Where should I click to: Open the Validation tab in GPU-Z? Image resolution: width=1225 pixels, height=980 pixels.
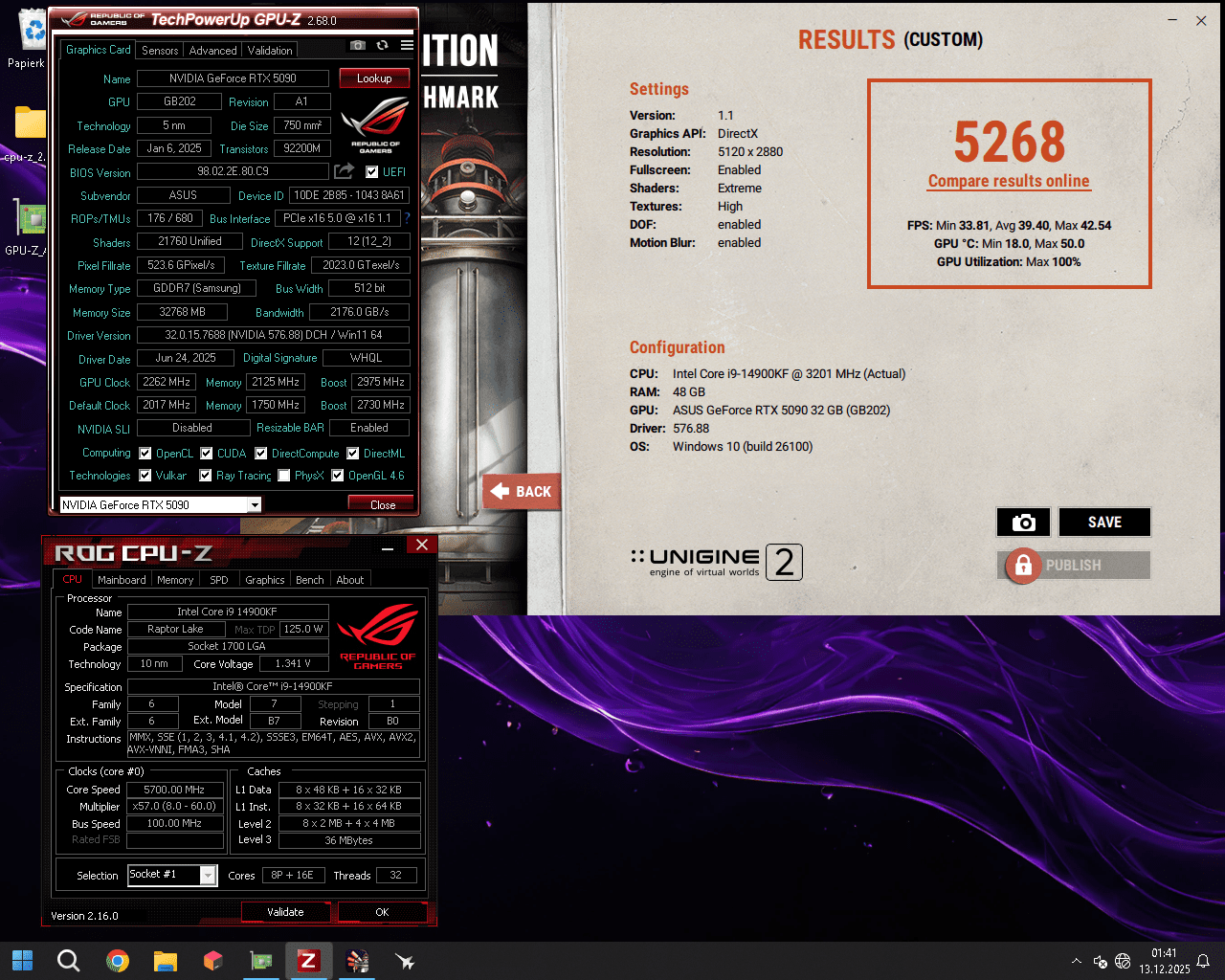pos(270,51)
